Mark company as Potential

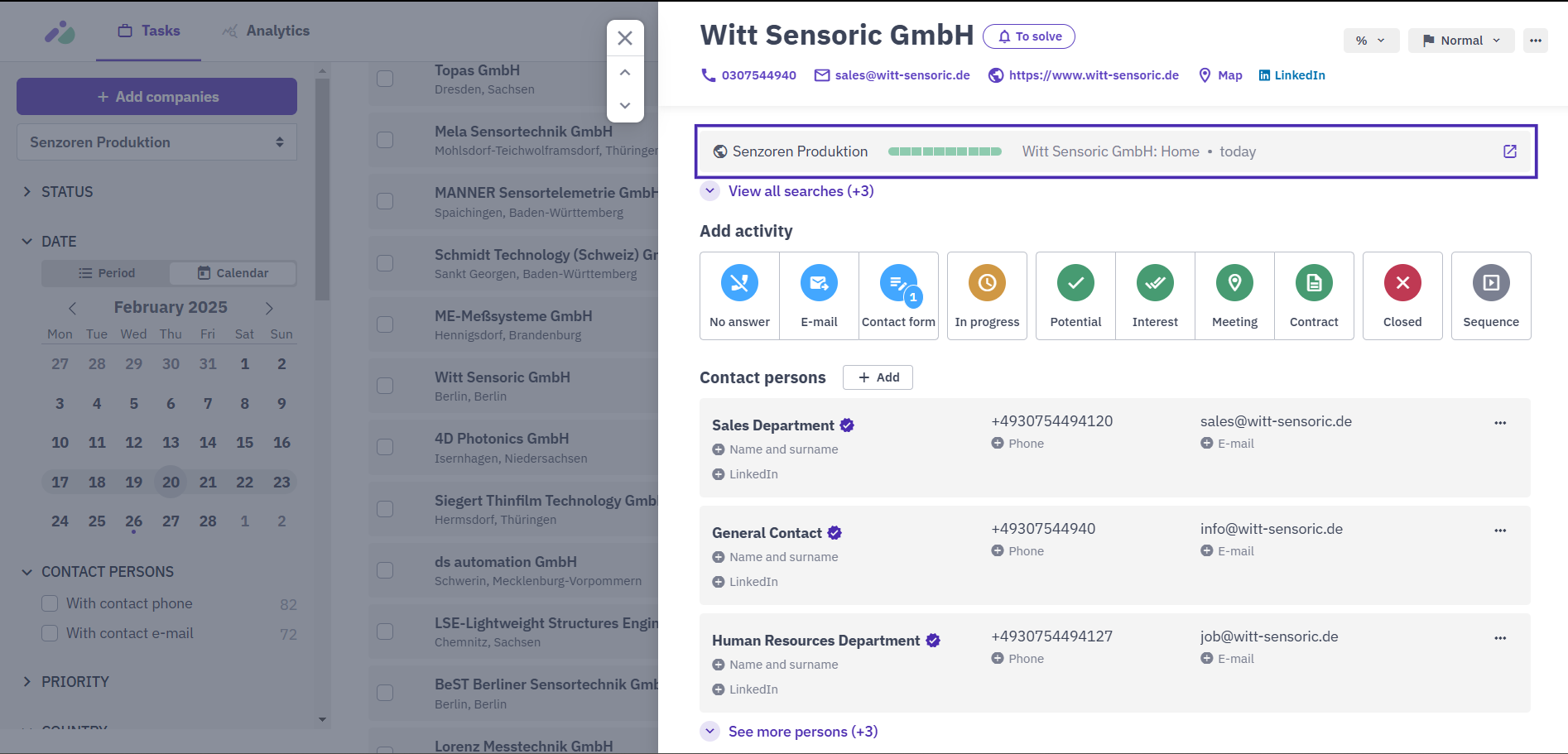[x=1075, y=295]
